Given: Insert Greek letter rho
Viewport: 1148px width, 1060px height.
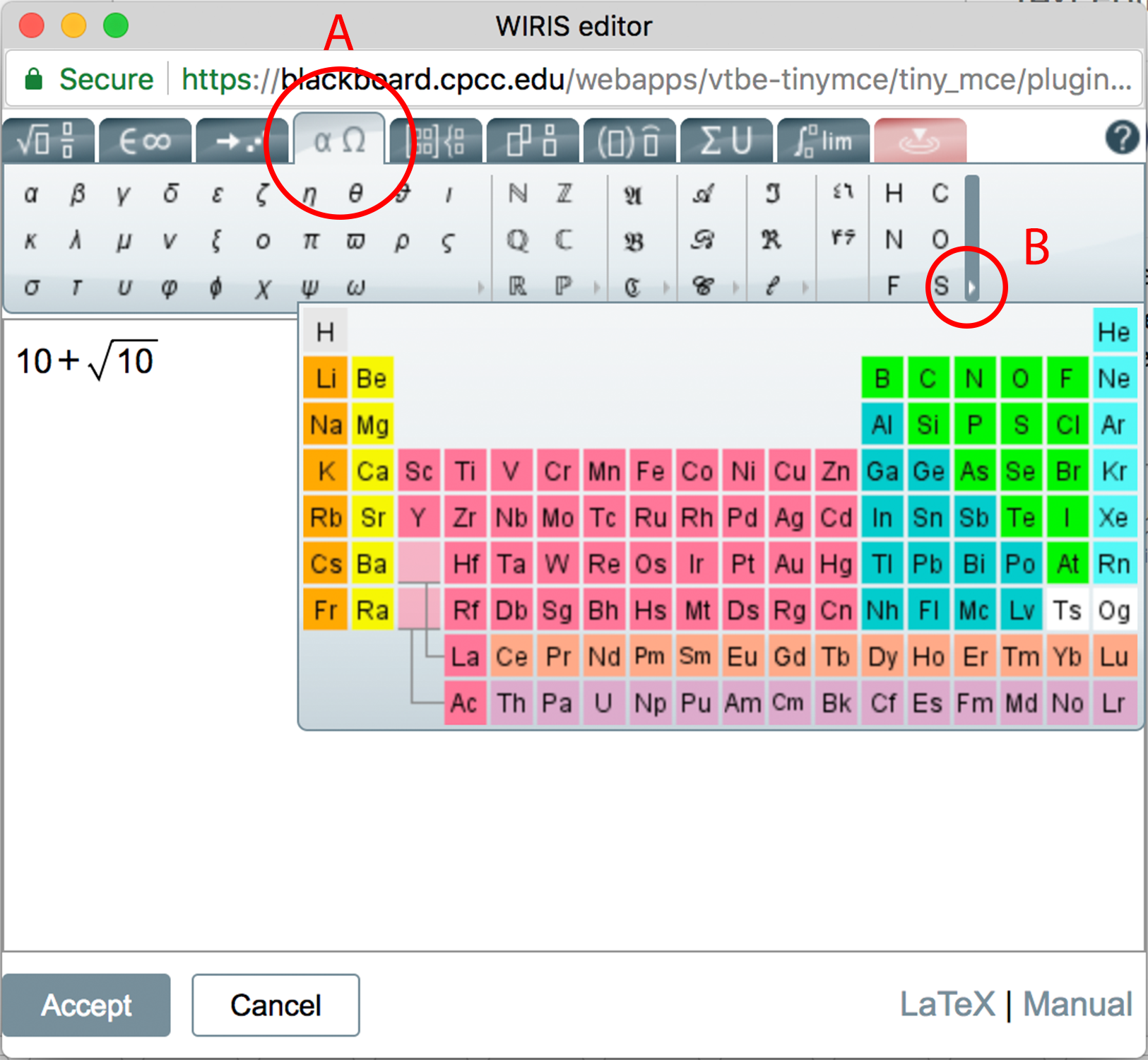Looking at the screenshot, I should pyautogui.click(x=402, y=241).
